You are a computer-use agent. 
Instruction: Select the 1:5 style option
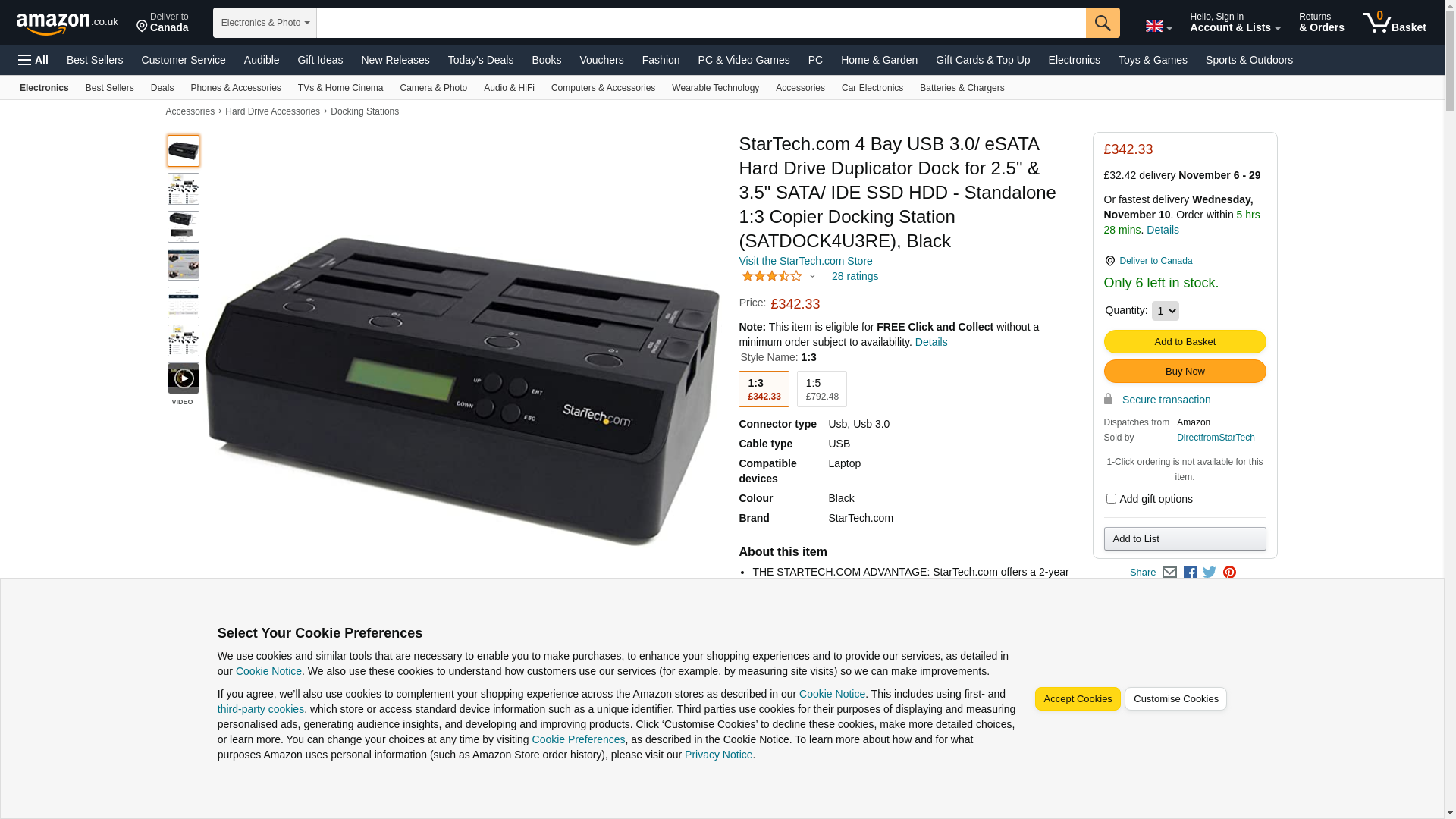coord(822,389)
